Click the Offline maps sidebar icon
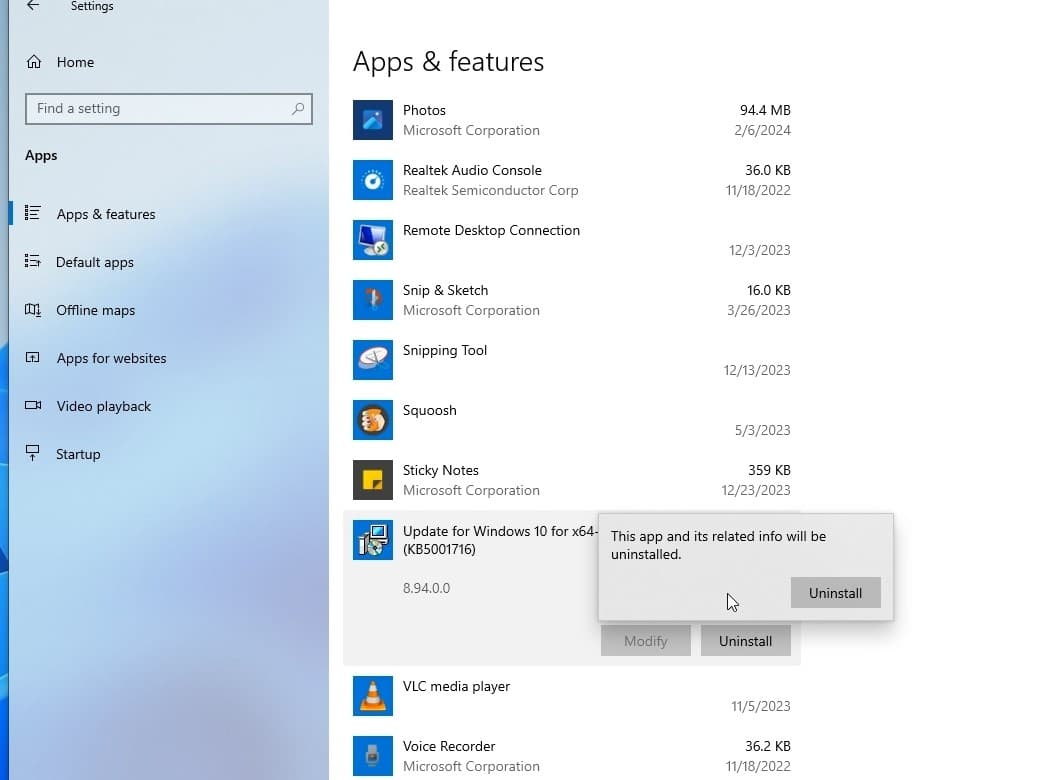The image size is (1044, 780). click(33, 310)
